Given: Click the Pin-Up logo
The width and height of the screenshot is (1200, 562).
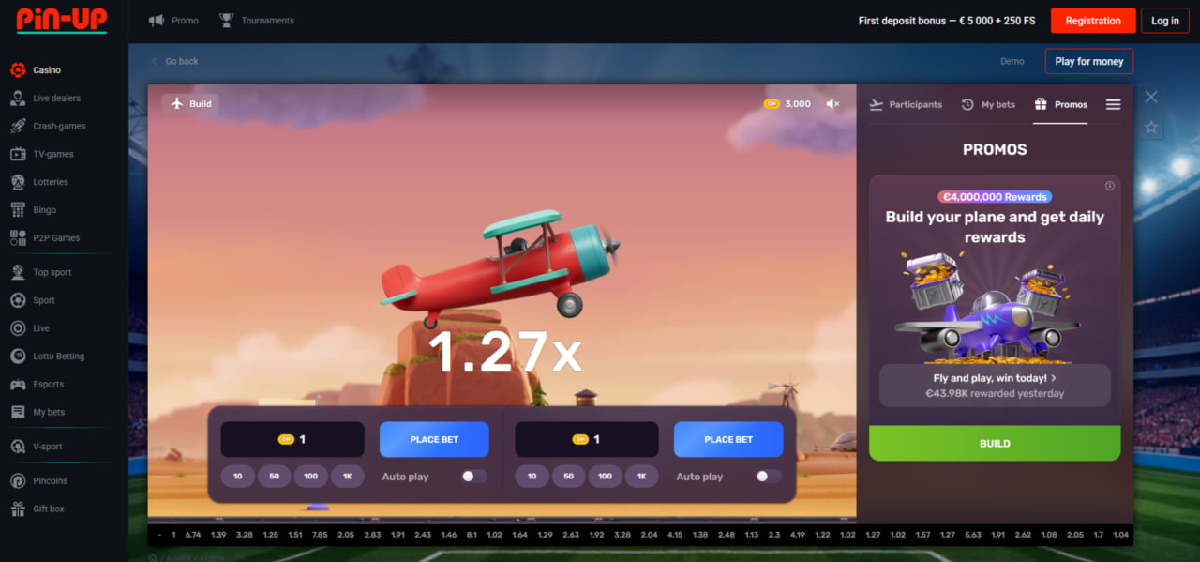Looking at the screenshot, I should pos(62,19).
